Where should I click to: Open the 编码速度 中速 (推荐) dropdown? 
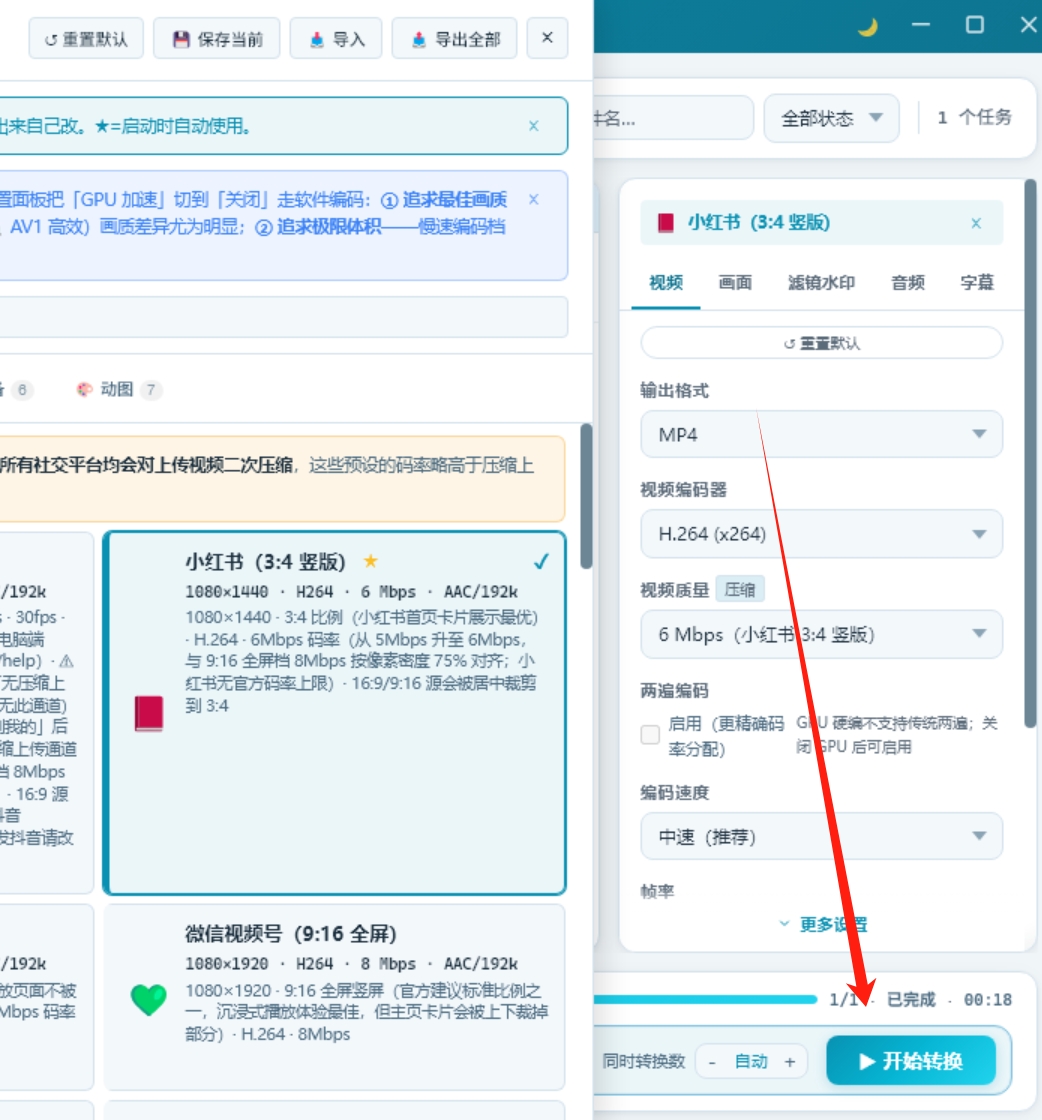point(821,836)
